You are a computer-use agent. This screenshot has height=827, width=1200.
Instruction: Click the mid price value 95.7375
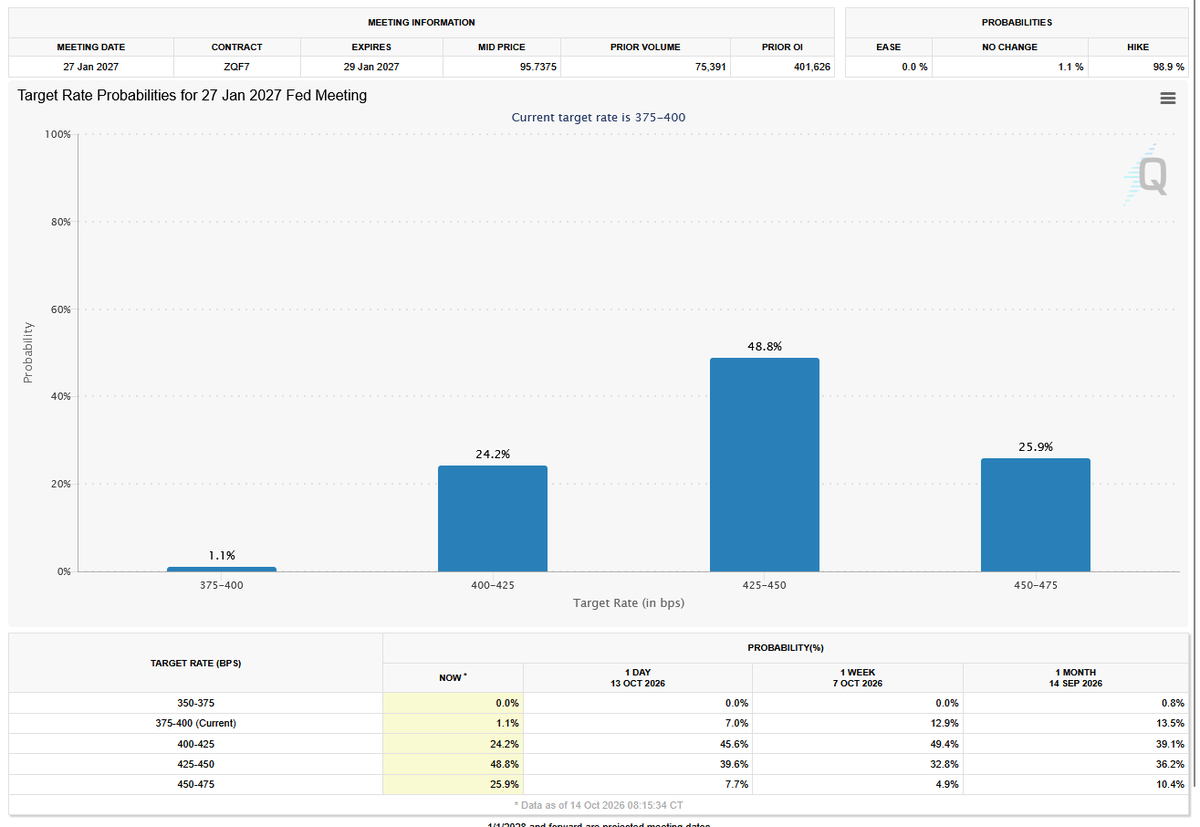(502, 67)
